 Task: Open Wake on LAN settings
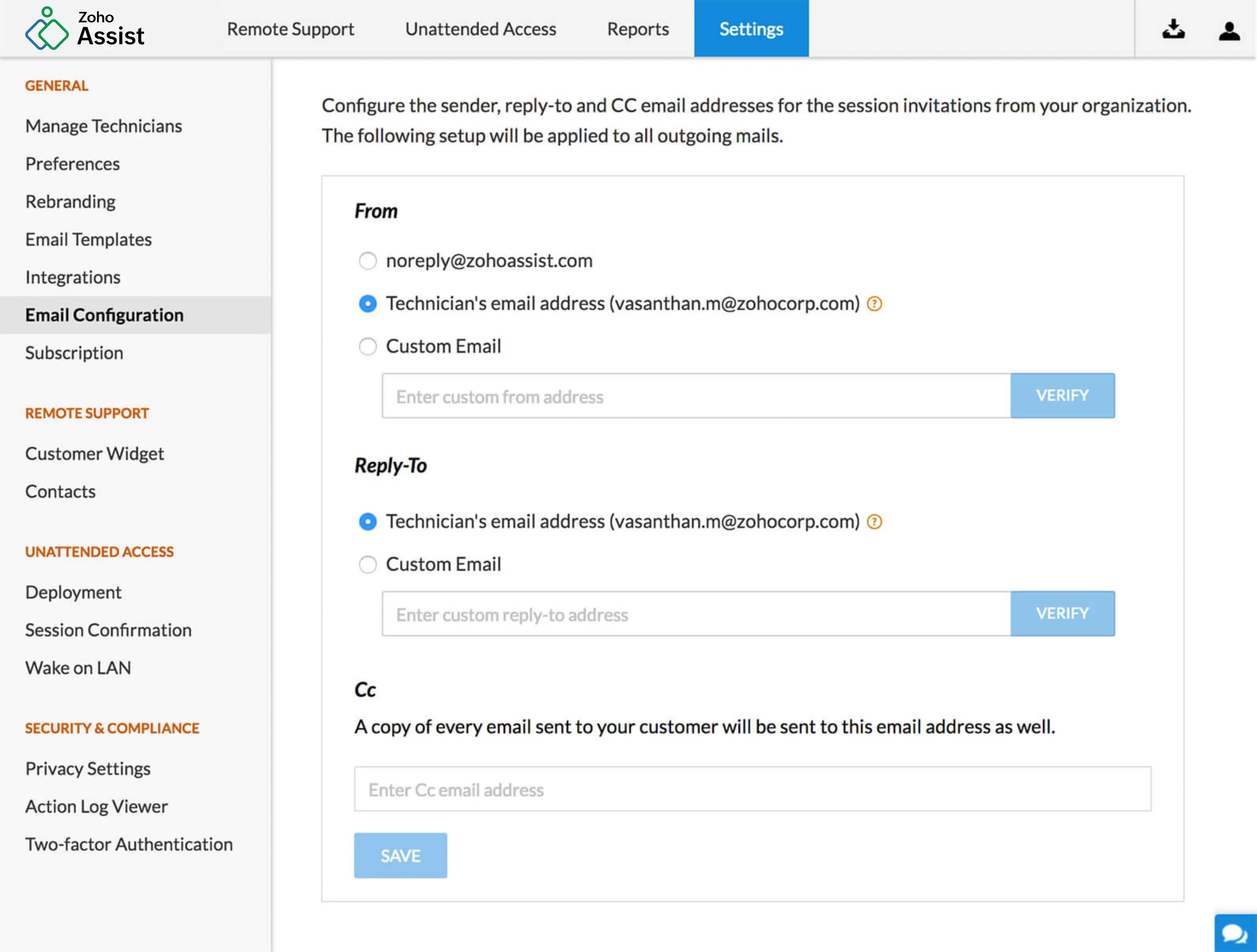(x=78, y=667)
